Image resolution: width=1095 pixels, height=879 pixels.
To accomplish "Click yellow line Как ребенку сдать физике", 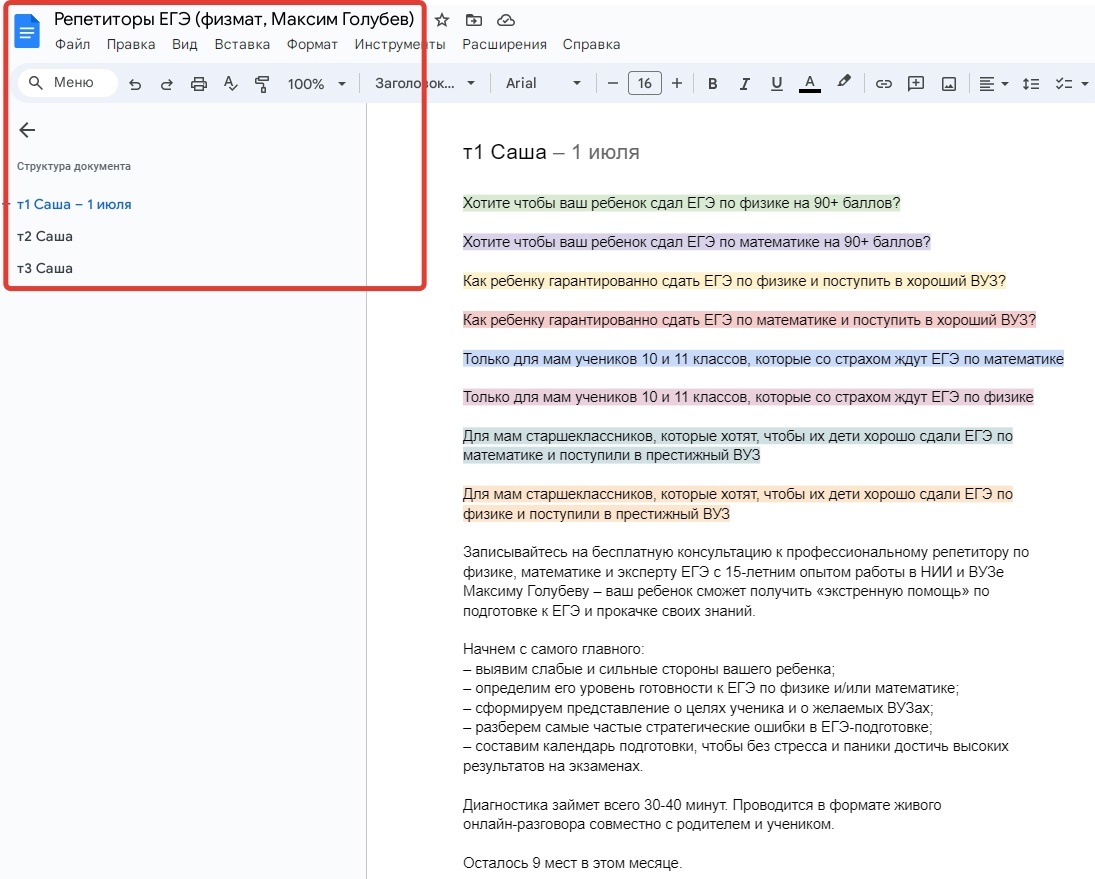I will [734, 281].
